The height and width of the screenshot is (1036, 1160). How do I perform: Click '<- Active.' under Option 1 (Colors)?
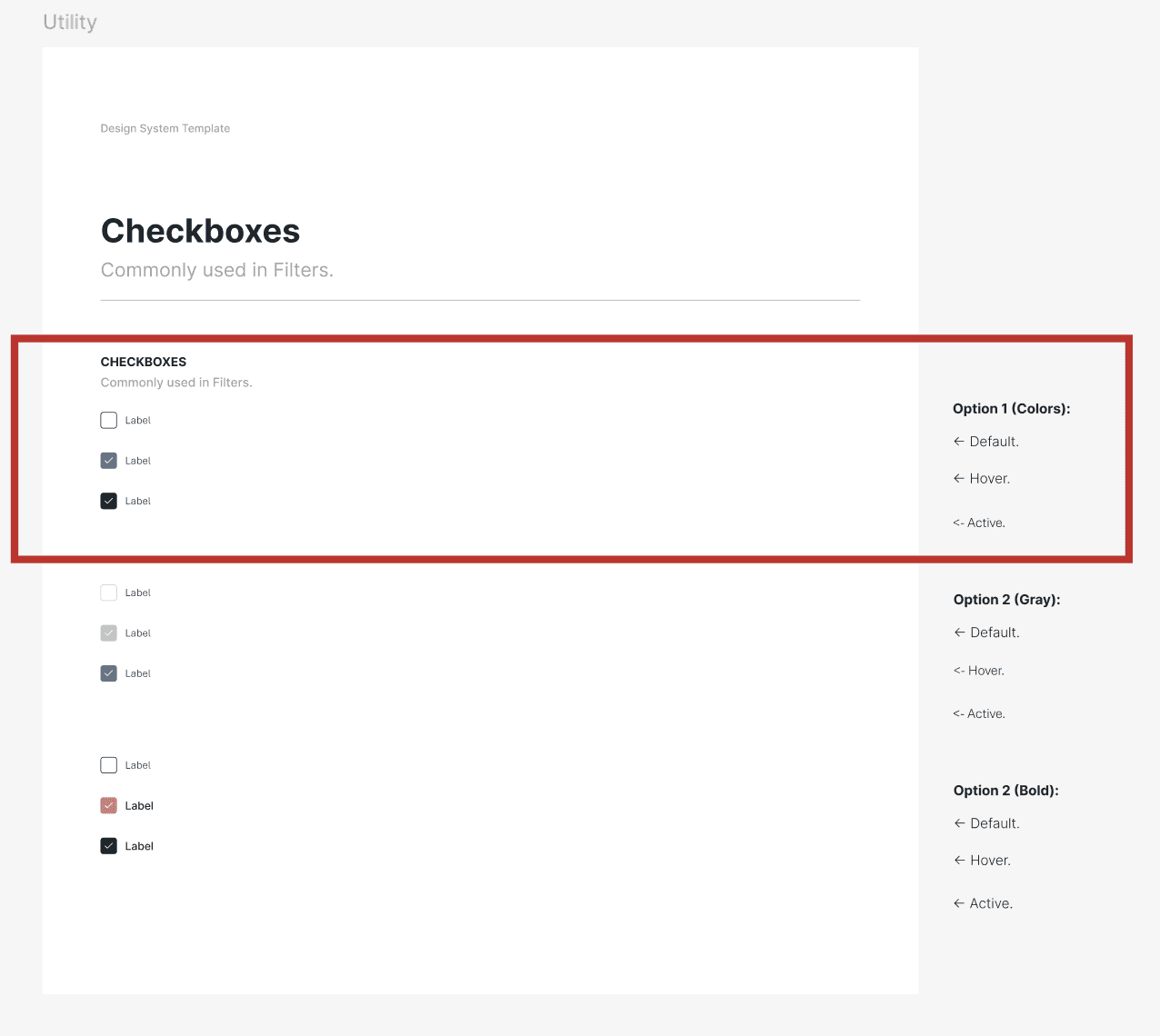pos(979,523)
